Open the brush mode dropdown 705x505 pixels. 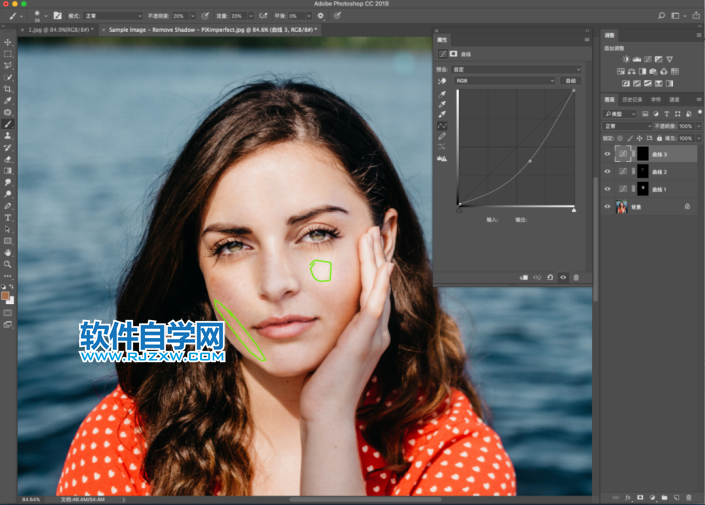[112, 16]
